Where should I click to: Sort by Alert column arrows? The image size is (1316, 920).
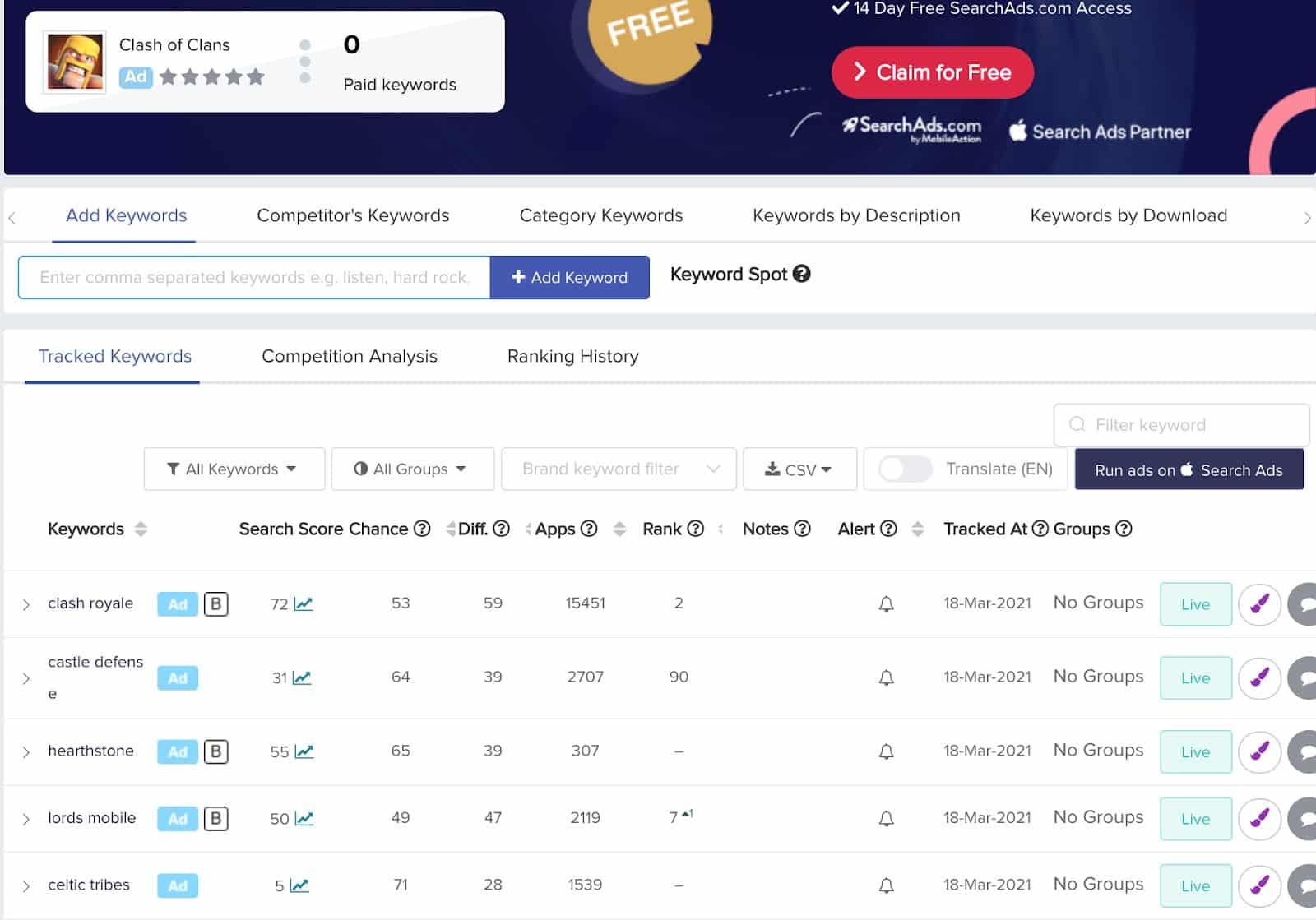pos(918,529)
